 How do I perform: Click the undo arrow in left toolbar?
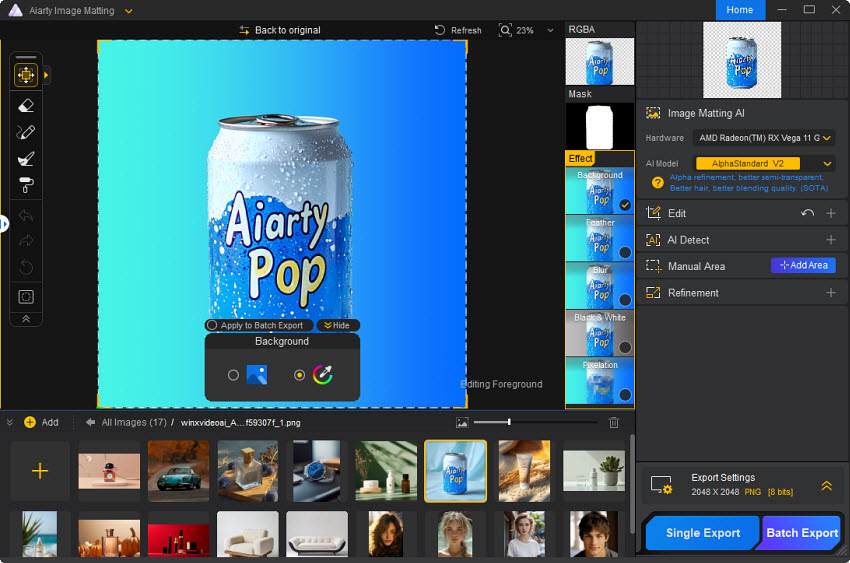tap(26, 216)
